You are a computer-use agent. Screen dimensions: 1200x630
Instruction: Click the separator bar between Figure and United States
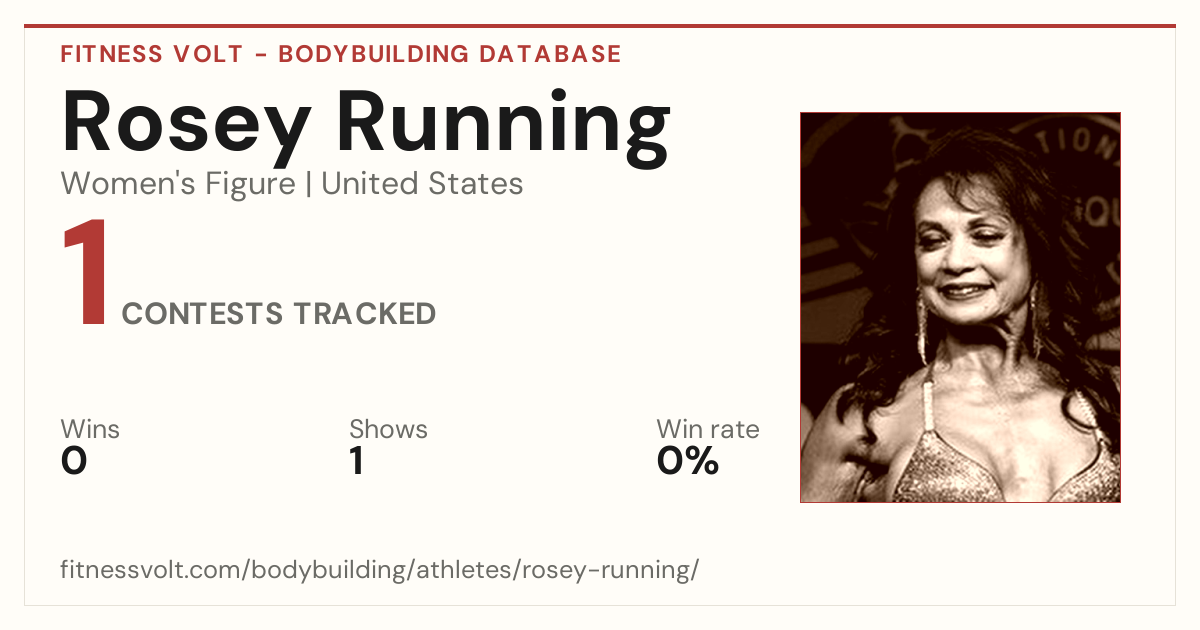tap(309, 184)
